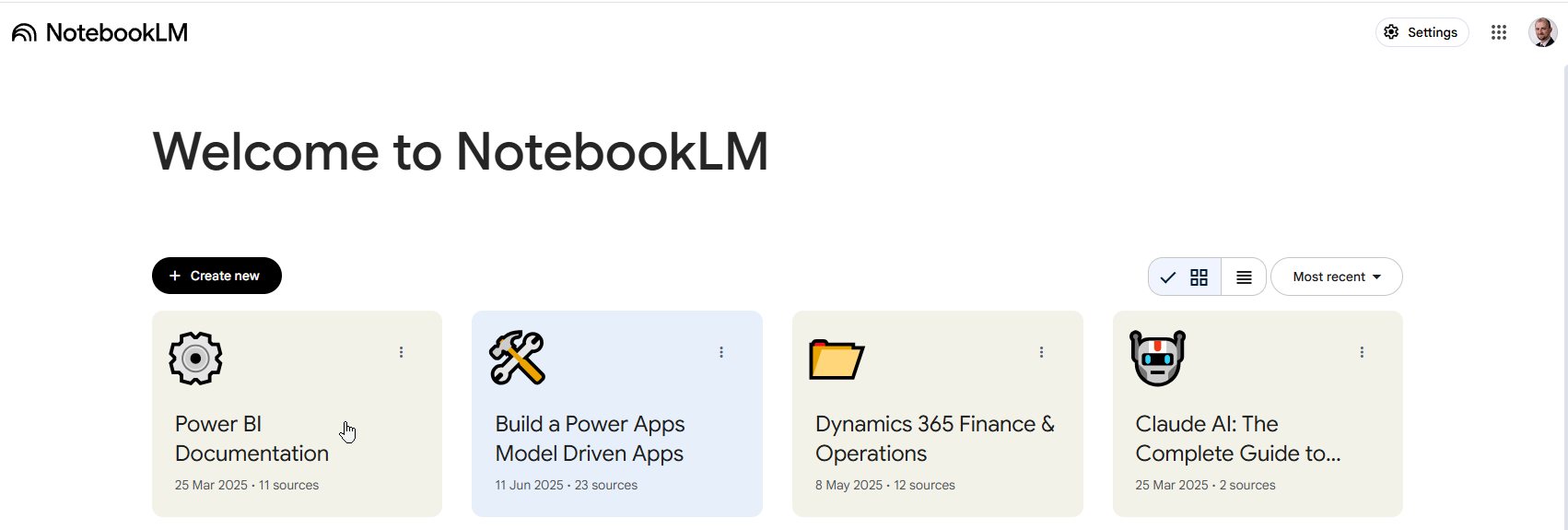Open the Most recent sort dropdown
1568x530 pixels.
click(1337, 277)
